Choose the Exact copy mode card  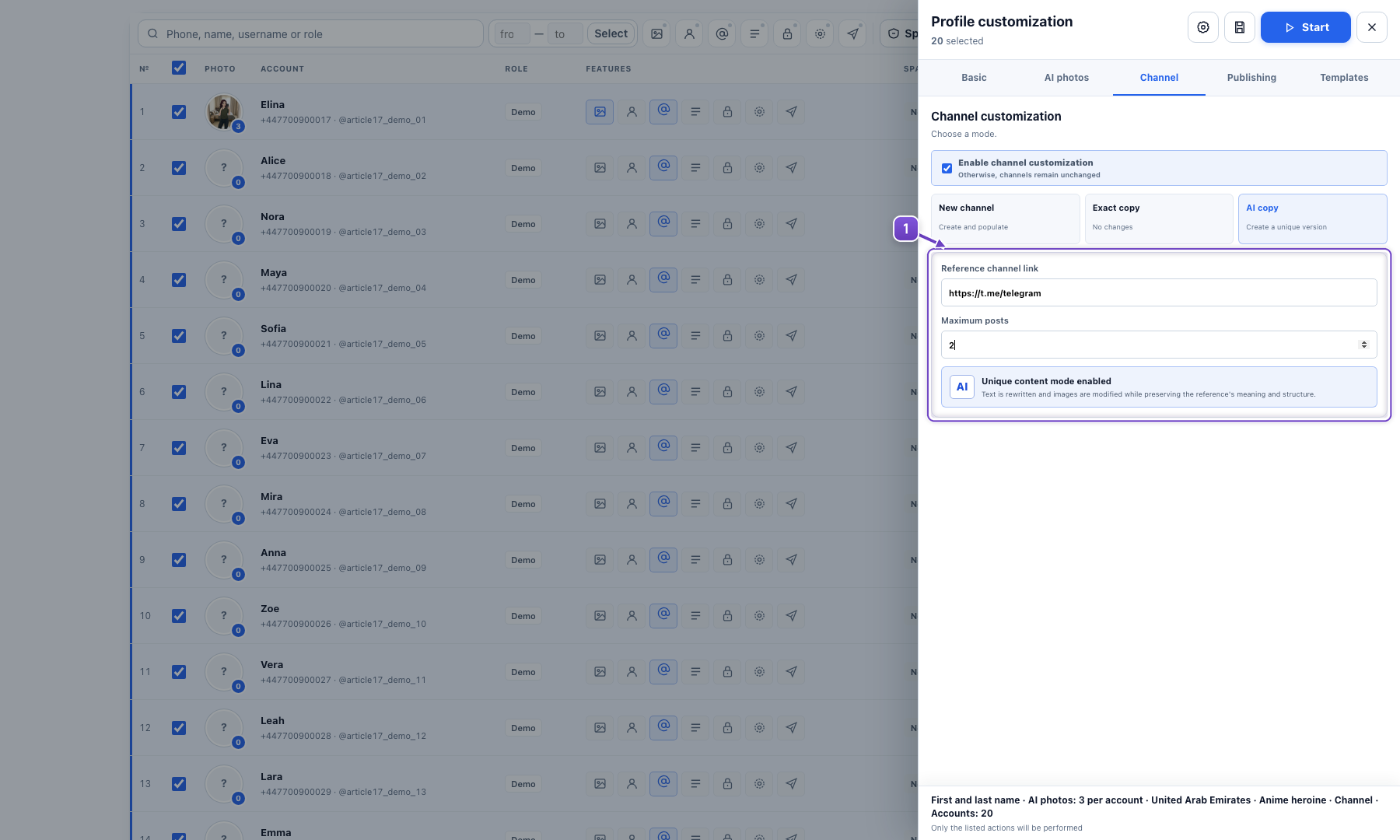click(1159, 219)
